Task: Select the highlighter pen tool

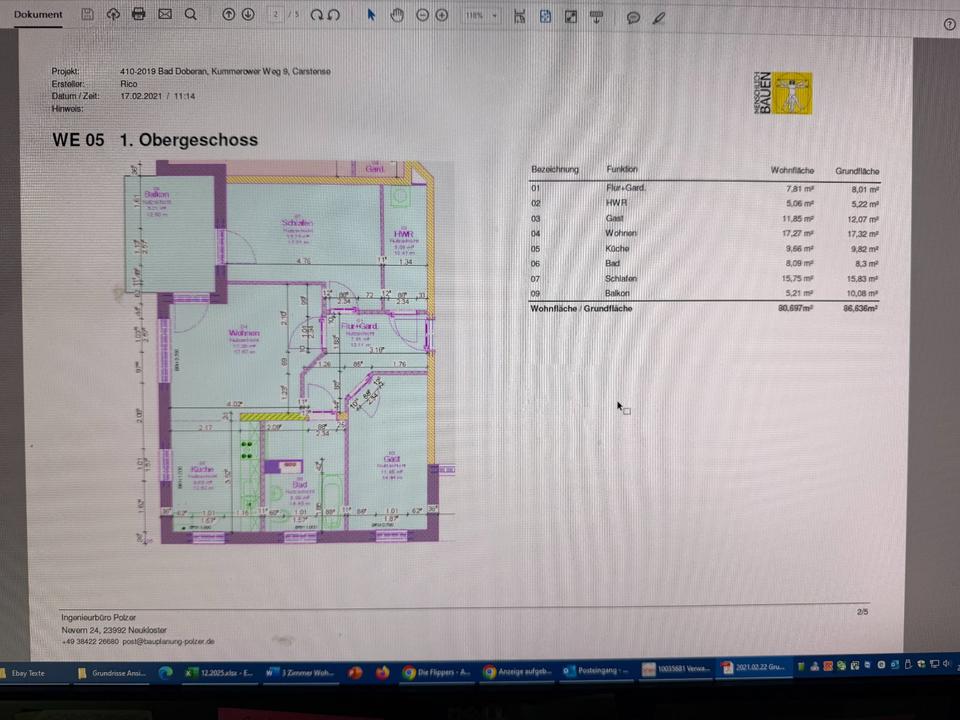Action: (659, 16)
